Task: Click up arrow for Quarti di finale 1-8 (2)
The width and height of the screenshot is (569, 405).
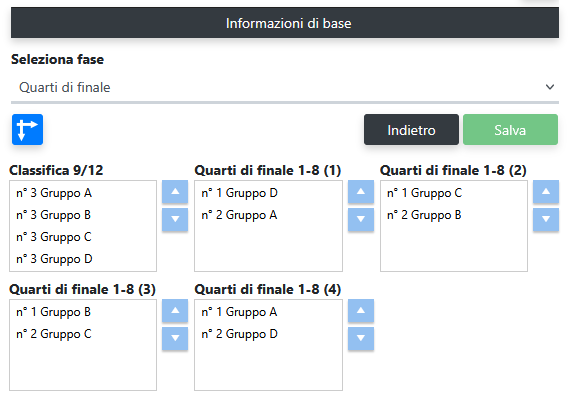Action: [x=546, y=192]
